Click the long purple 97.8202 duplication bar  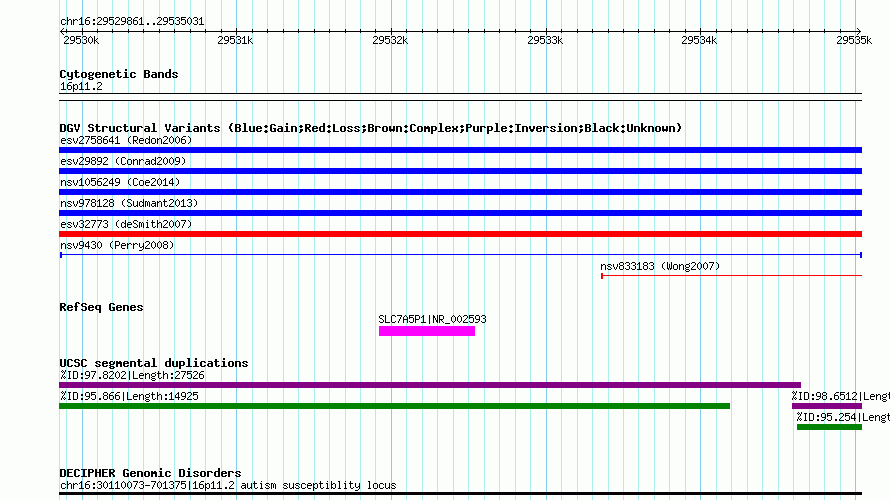[430, 385]
